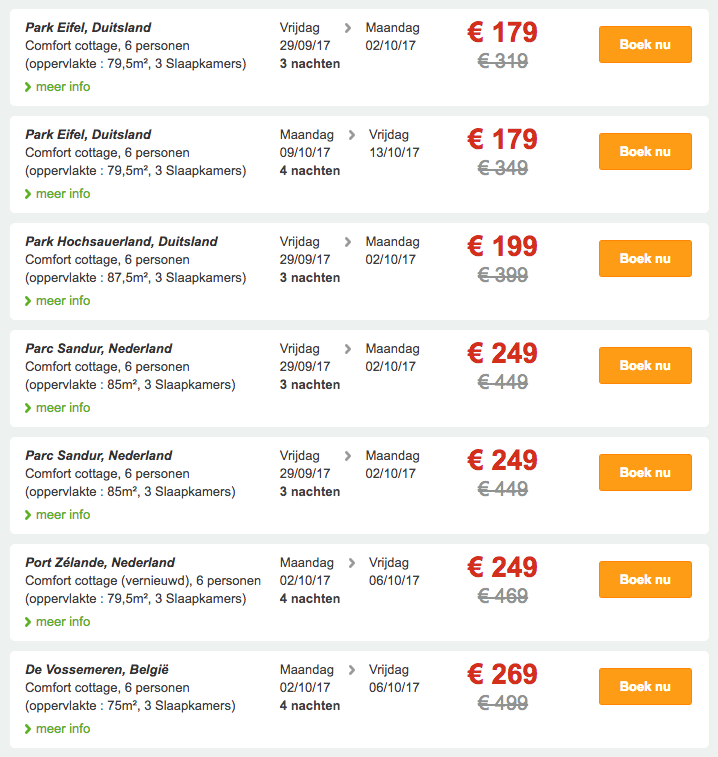This screenshot has width=718, height=757.
Task: Select the Port Zélande, Nederland heading
Action: click(100, 563)
